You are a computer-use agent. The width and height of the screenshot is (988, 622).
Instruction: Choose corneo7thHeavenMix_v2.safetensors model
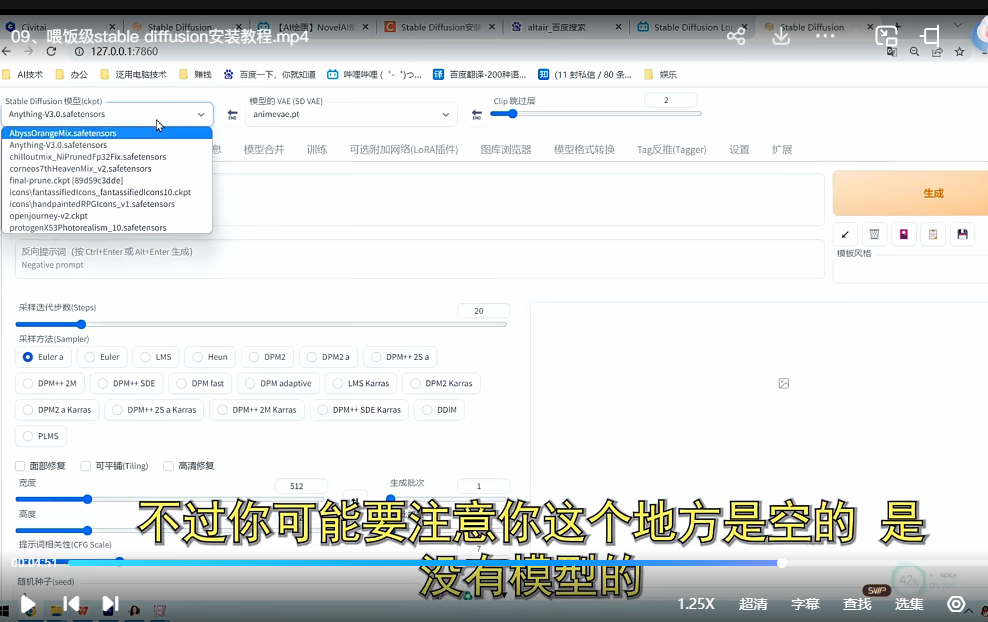[107, 169]
